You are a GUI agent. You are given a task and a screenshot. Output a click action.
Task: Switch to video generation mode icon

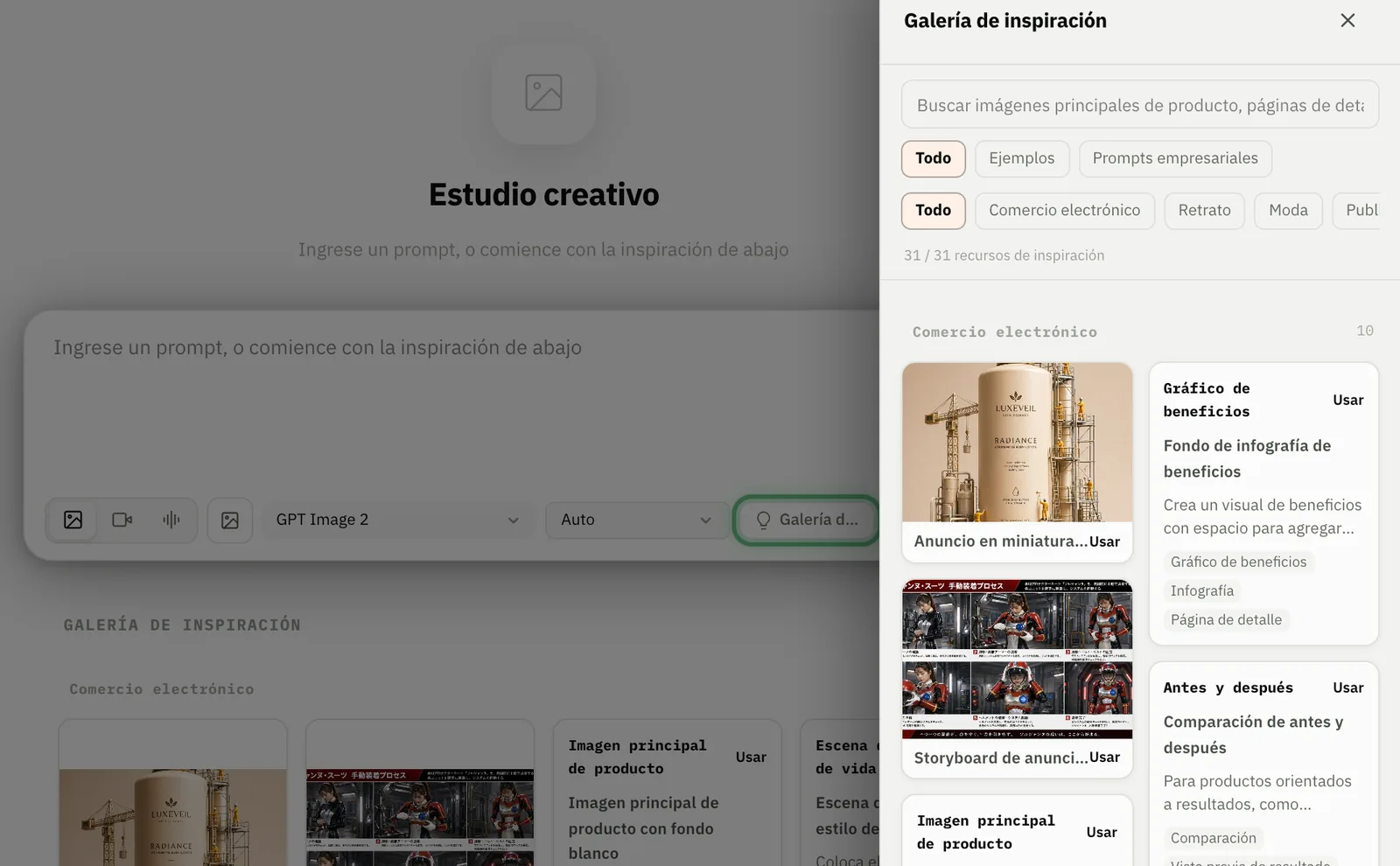pyautogui.click(x=122, y=520)
